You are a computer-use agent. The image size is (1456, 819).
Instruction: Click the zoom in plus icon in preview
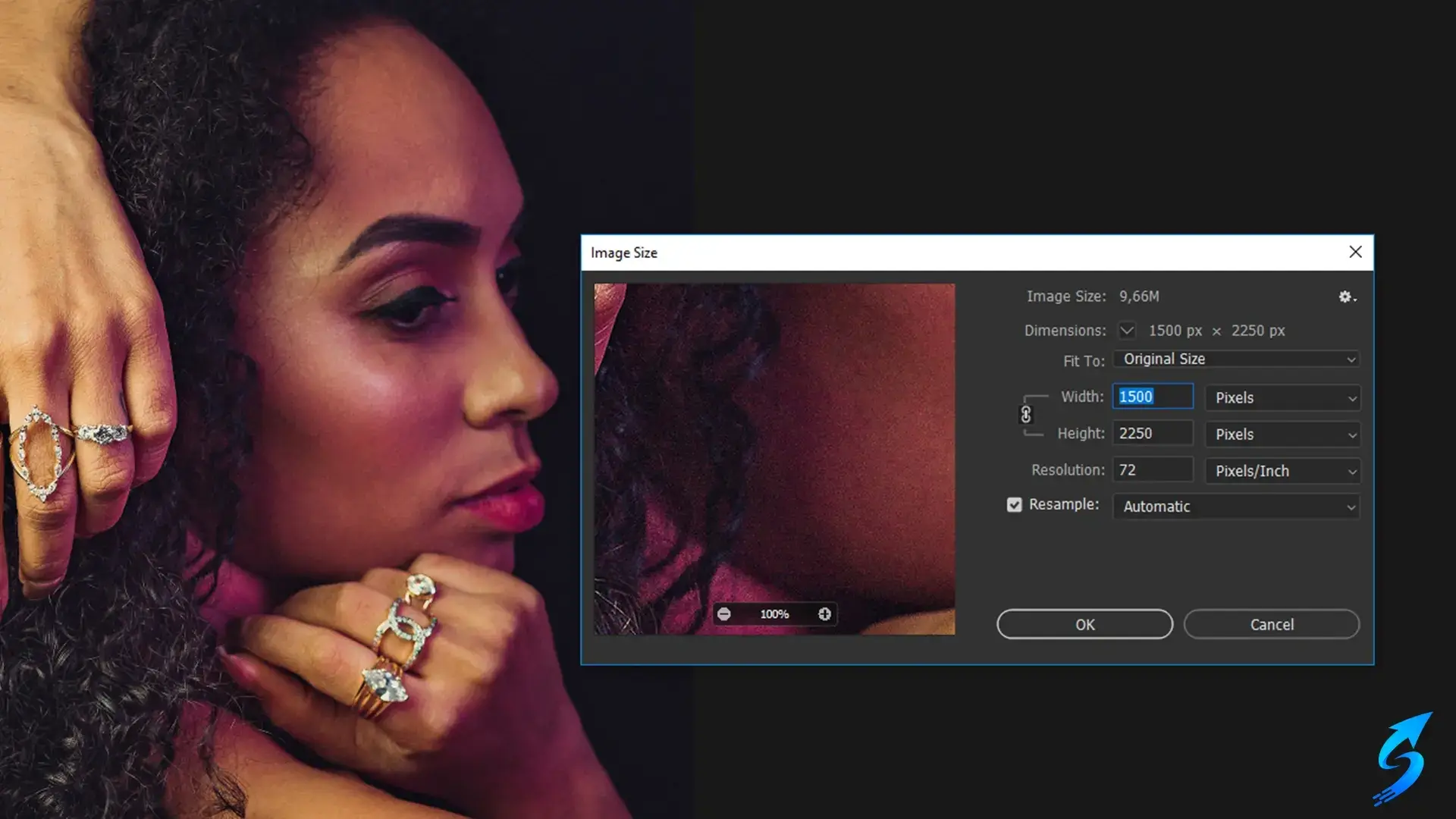point(824,613)
